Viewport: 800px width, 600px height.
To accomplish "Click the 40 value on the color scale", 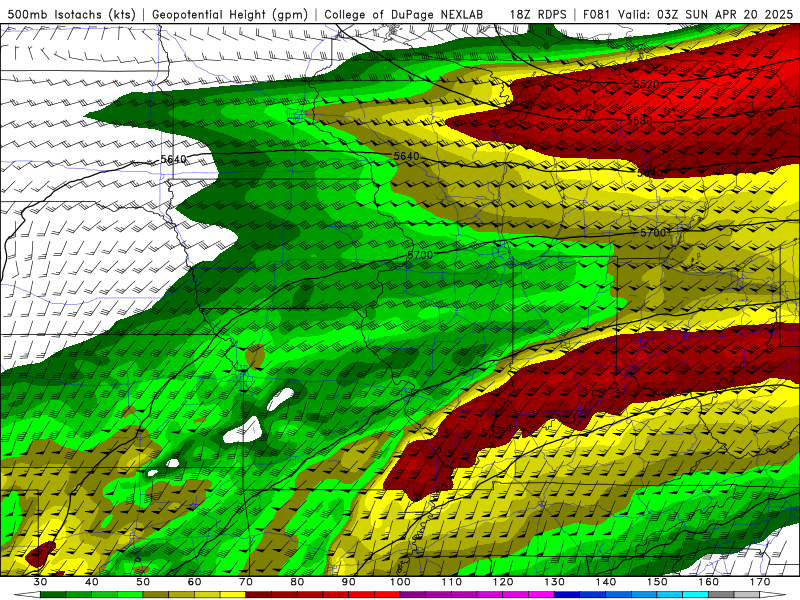I will point(91,582).
